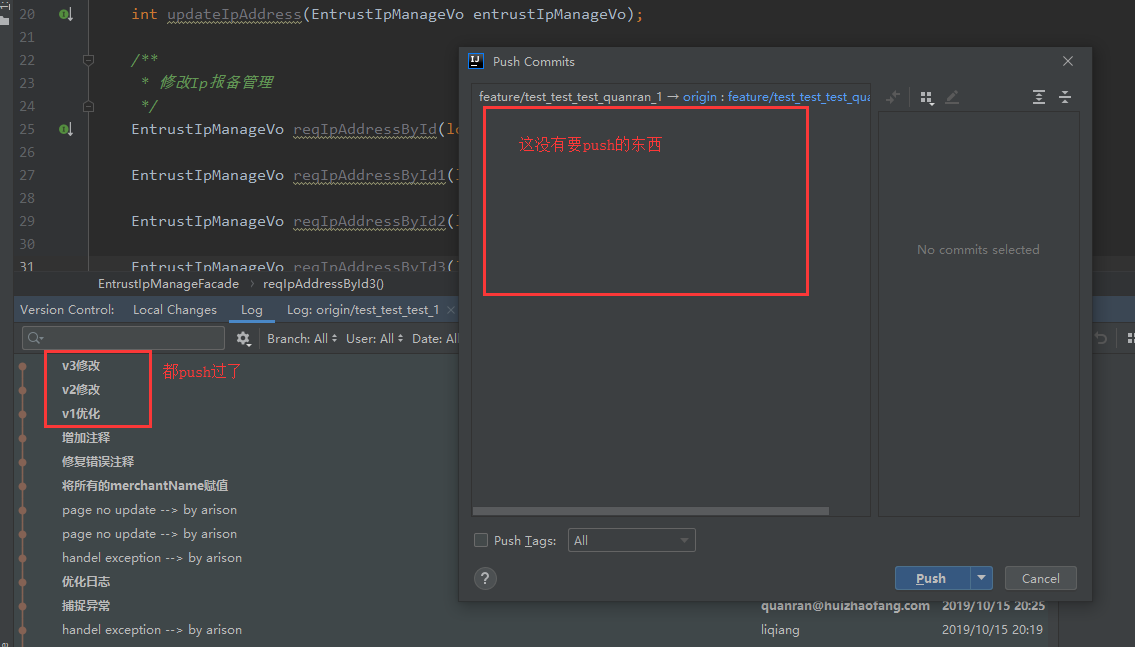Click reqIpAddressById1 in the editor

tap(370, 175)
